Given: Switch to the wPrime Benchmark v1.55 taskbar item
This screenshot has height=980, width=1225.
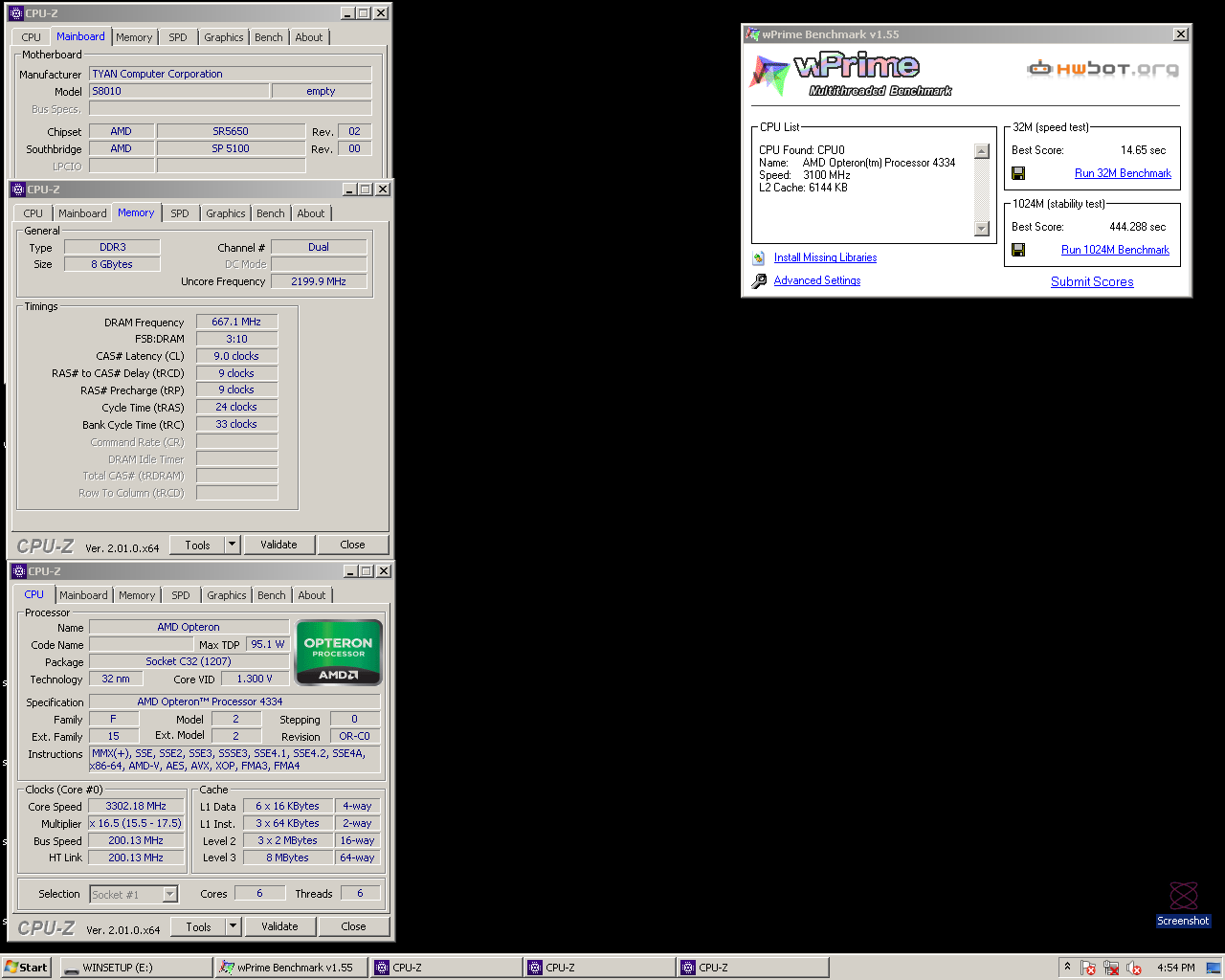Looking at the screenshot, I should [x=291, y=968].
